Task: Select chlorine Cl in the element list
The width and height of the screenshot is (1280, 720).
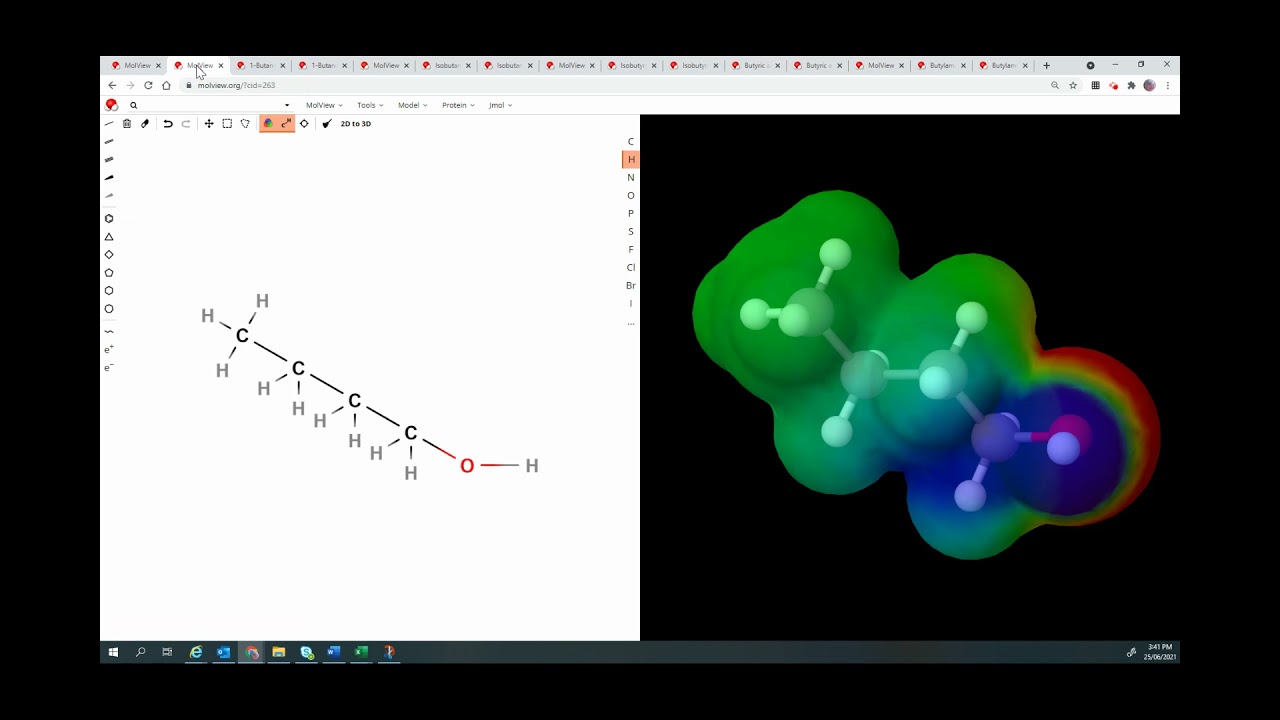Action: (x=631, y=267)
